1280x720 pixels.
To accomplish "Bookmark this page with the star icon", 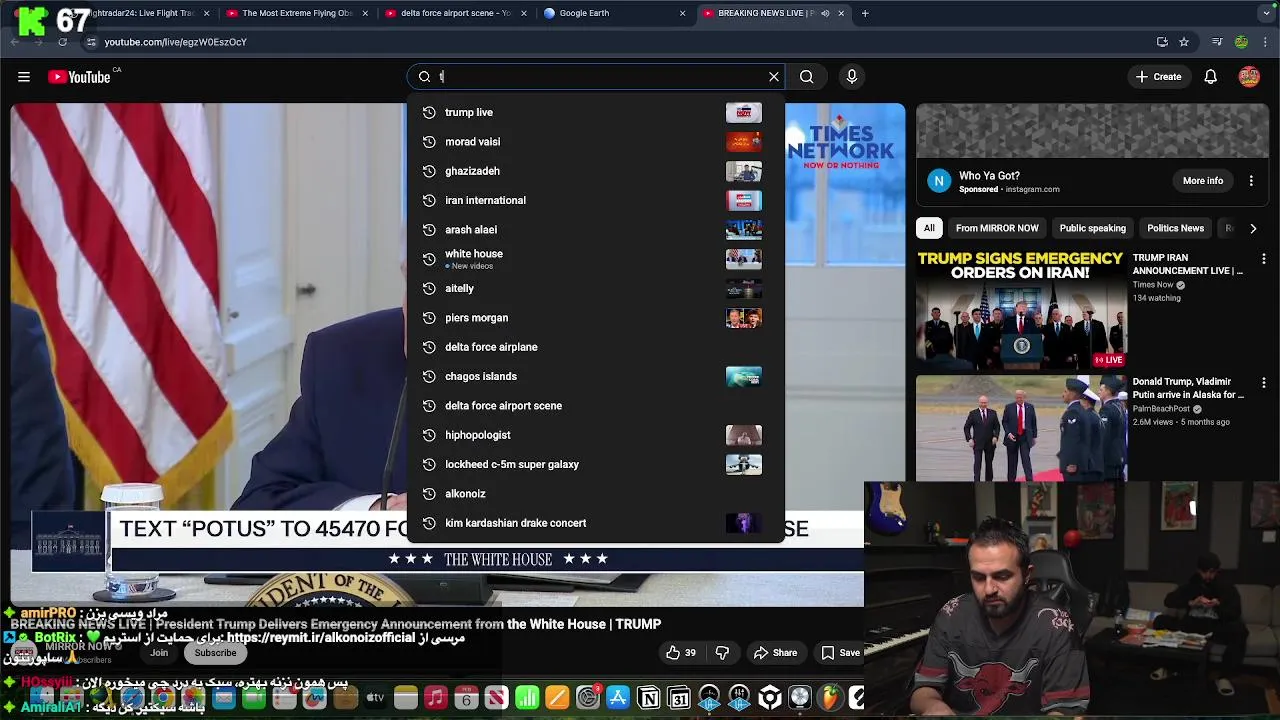I will coord(1184,42).
